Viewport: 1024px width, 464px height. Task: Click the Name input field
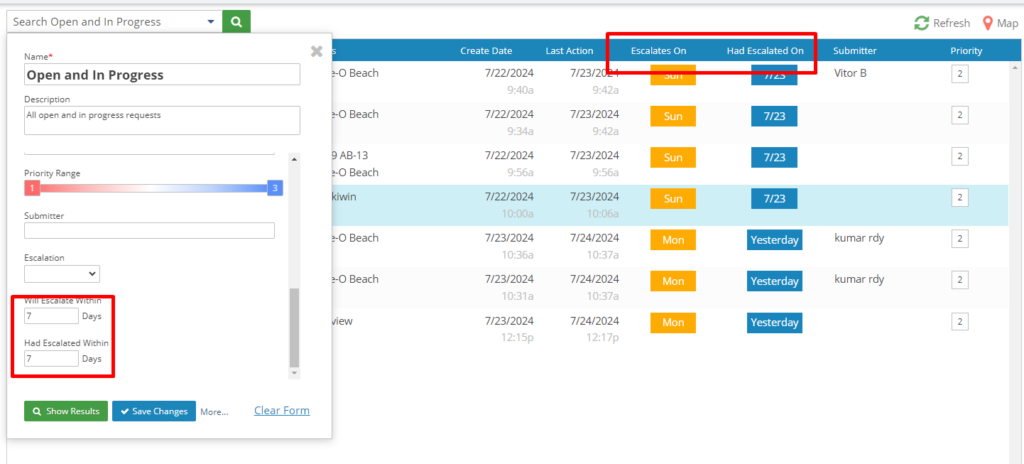[x=162, y=75]
